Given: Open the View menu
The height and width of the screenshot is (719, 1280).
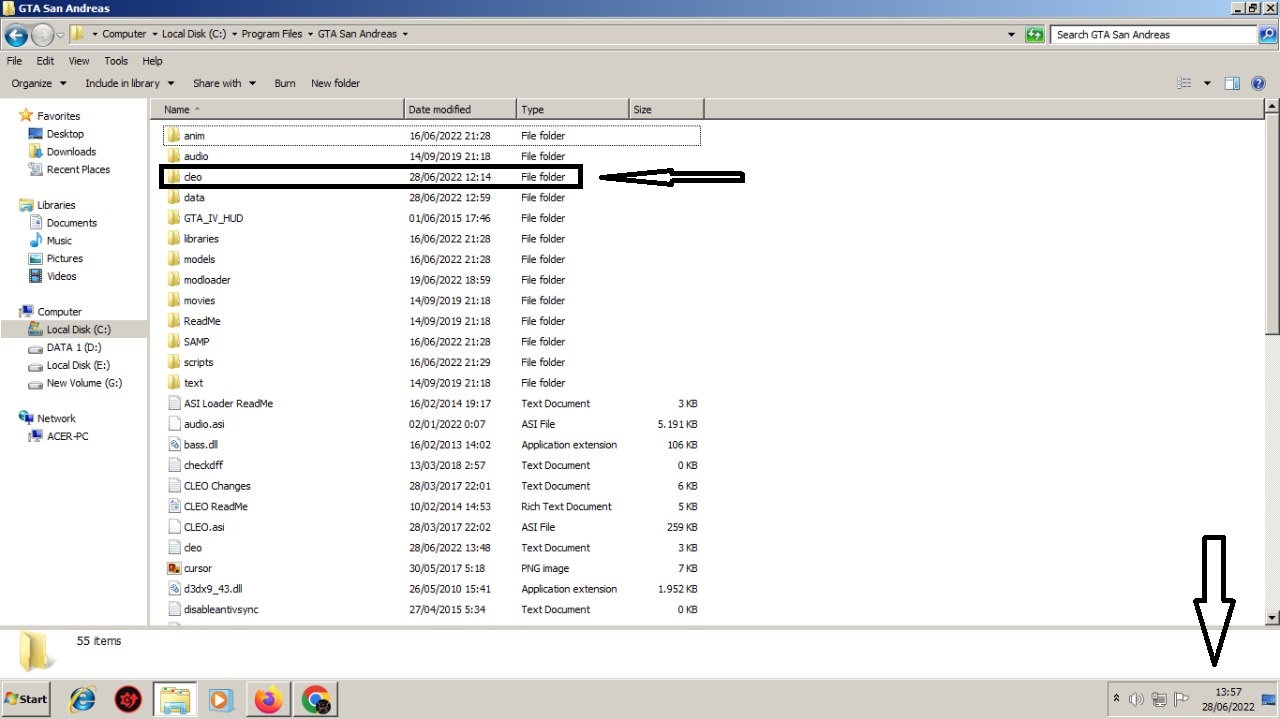Looking at the screenshot, I should click(79, 61).
